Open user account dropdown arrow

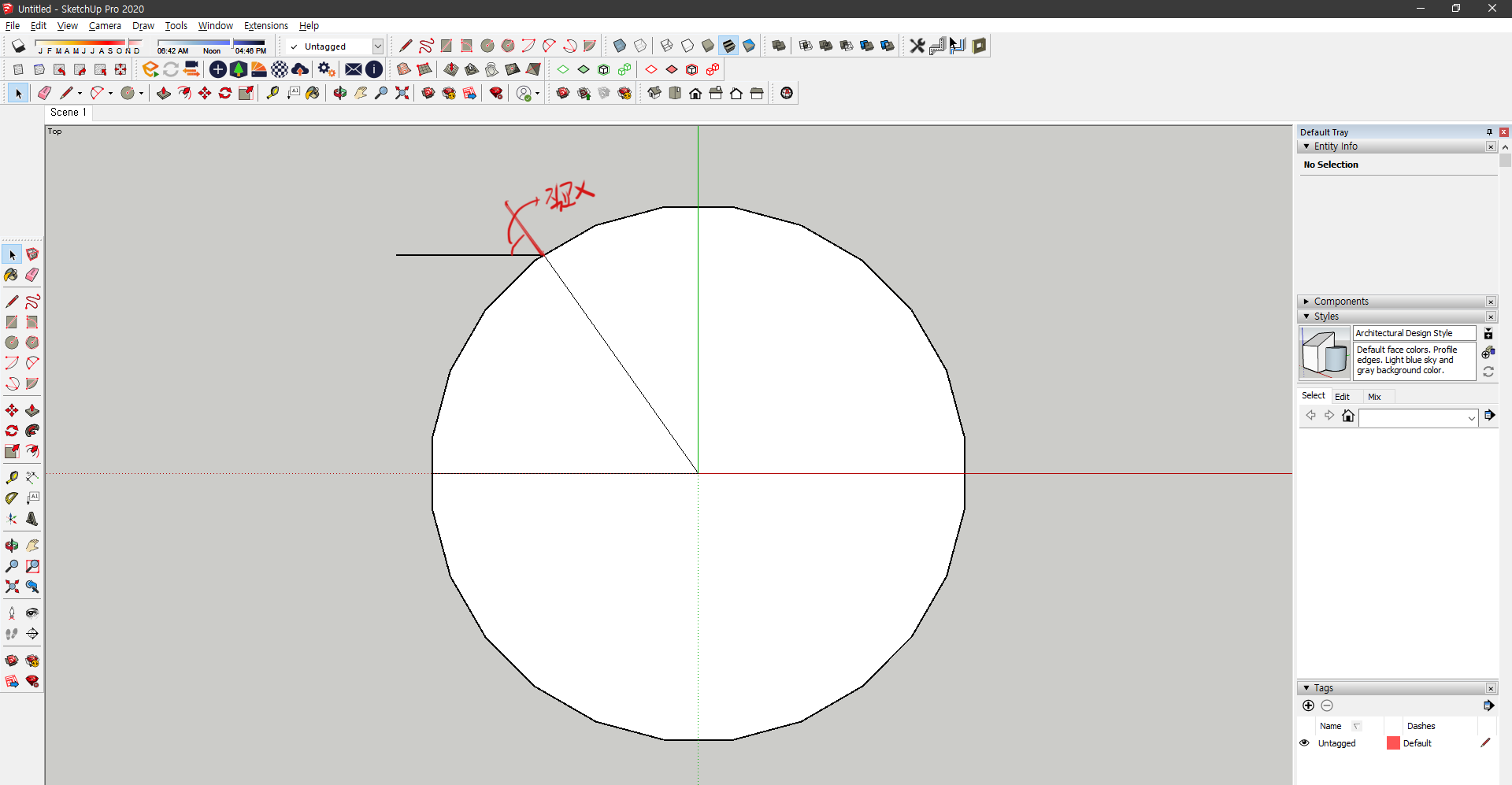pyautogui.click(x=537, y=93)
